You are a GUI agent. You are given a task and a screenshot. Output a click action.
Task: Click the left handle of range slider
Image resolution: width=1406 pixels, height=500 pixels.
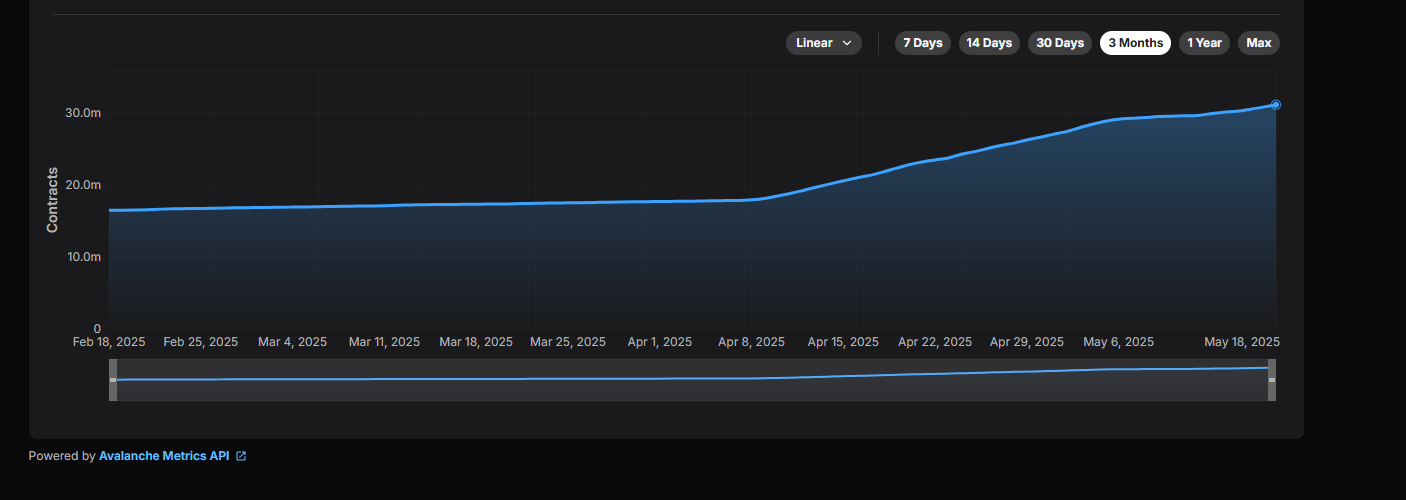point(113,380)
